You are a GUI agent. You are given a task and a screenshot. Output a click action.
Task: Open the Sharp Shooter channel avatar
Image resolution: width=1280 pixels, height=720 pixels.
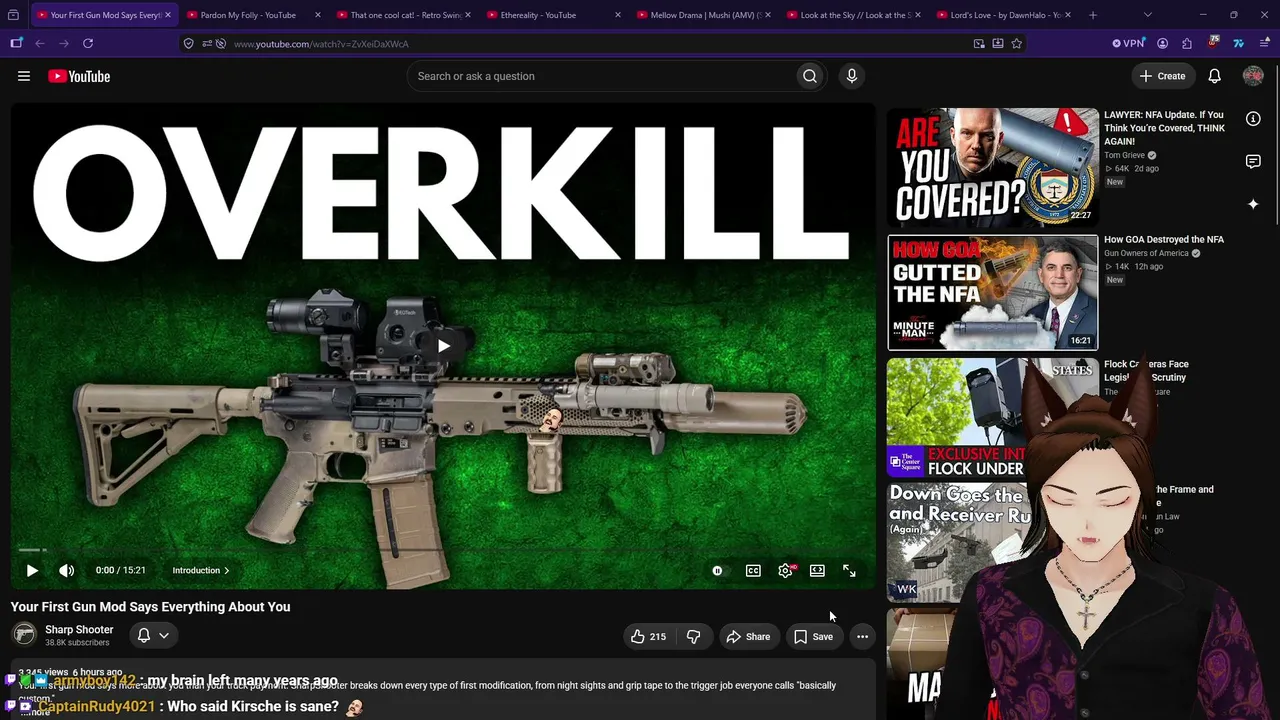coord(24,635)
